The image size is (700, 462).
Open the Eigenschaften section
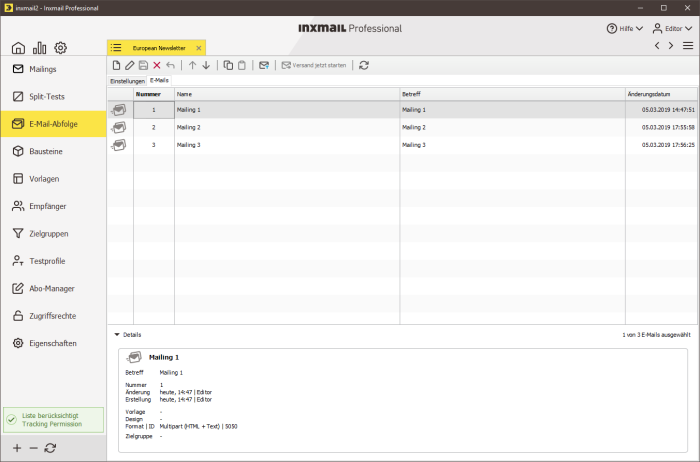coord(54,343)
